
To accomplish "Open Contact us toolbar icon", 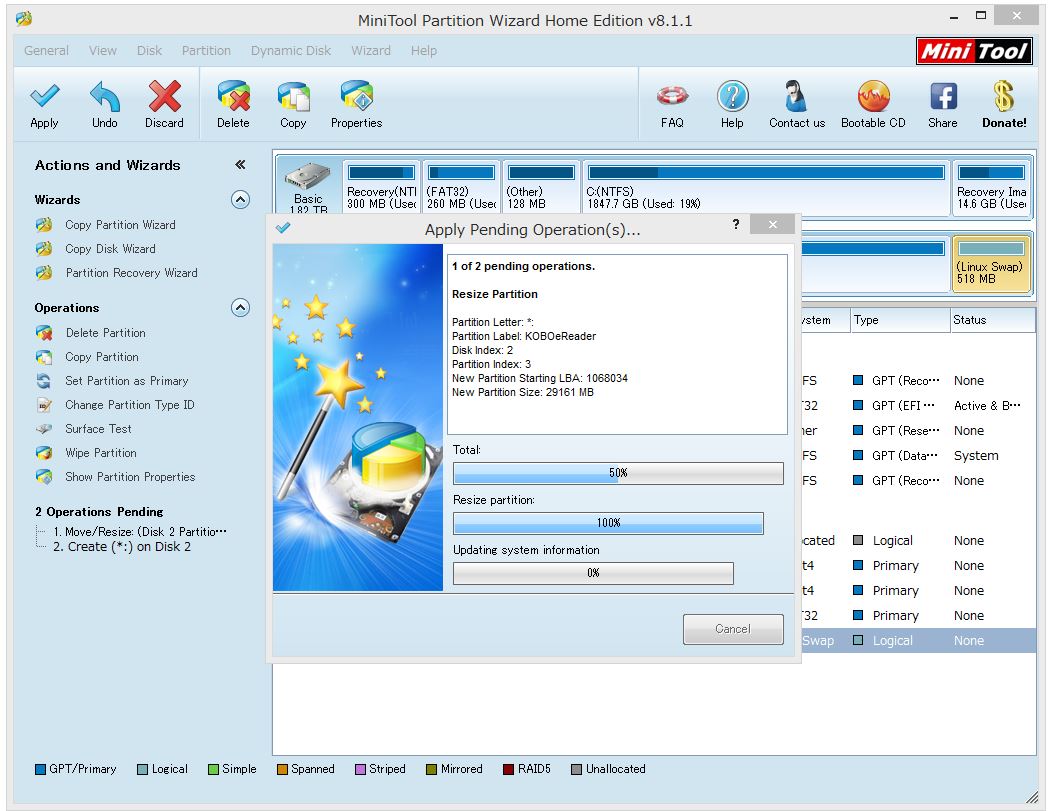I will click(797, 96).
